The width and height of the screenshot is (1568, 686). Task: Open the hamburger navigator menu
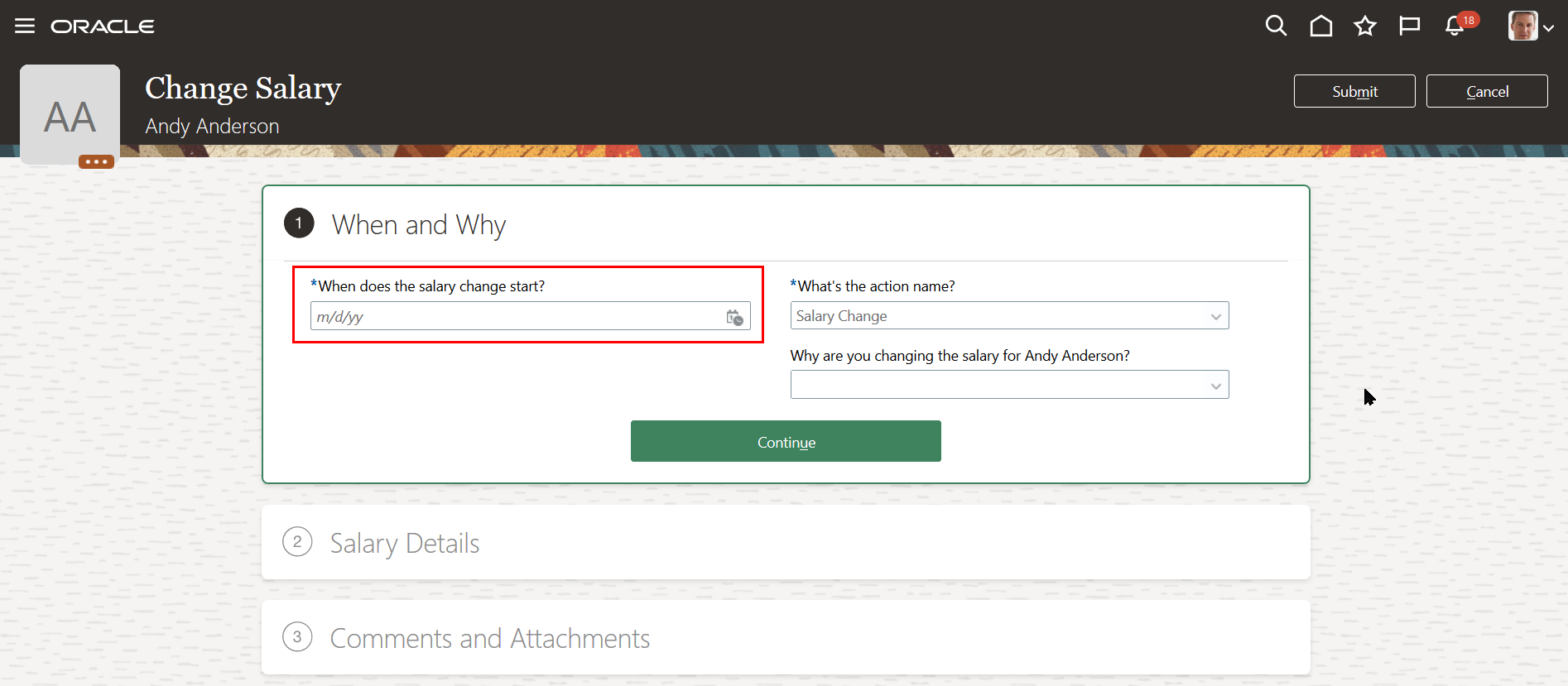pos(25,26)
